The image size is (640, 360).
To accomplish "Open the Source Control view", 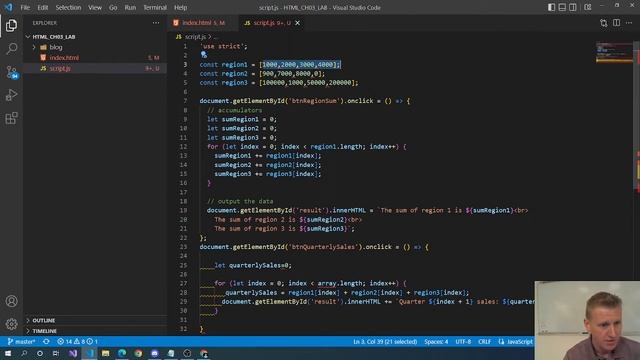I will pyautogui.click(x=11, y=72).
